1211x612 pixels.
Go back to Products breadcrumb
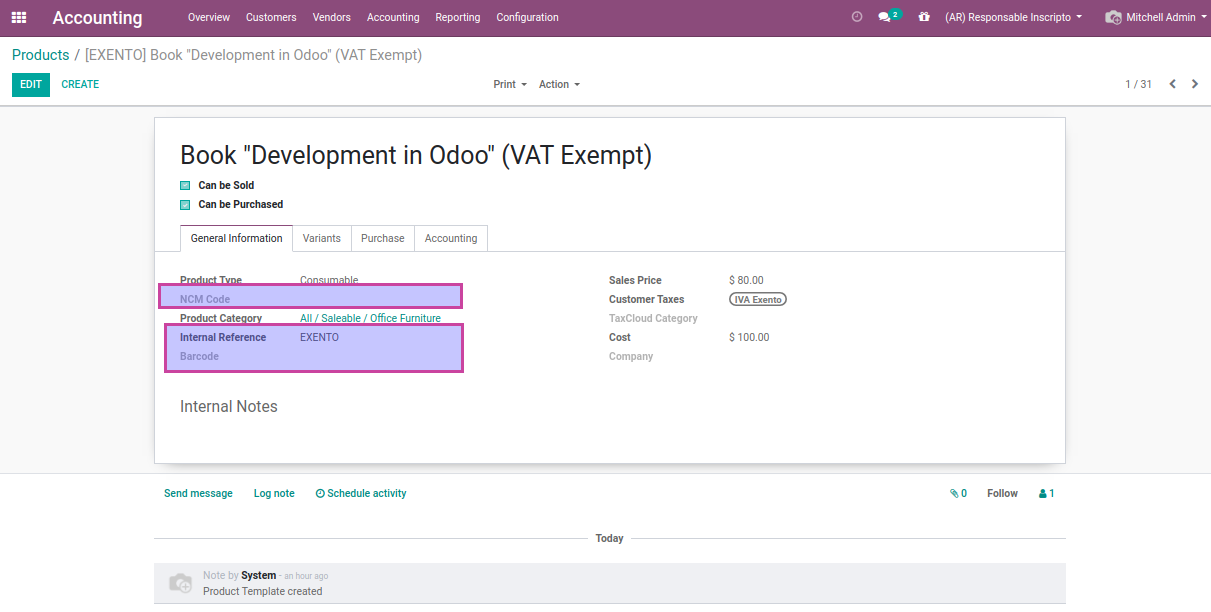pyautogui.click(x=41, y=55)
